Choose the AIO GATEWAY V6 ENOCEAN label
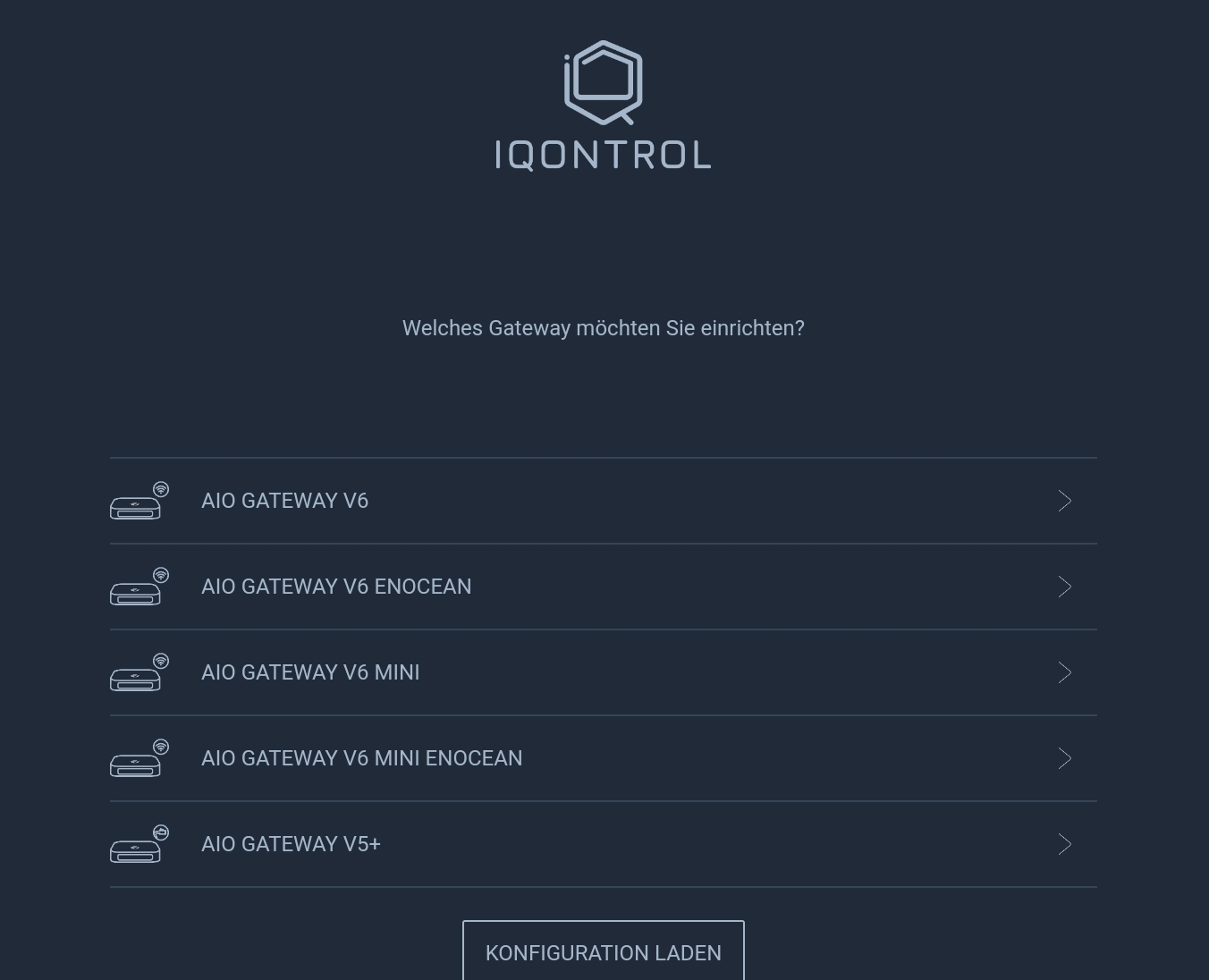 [336, 587]
